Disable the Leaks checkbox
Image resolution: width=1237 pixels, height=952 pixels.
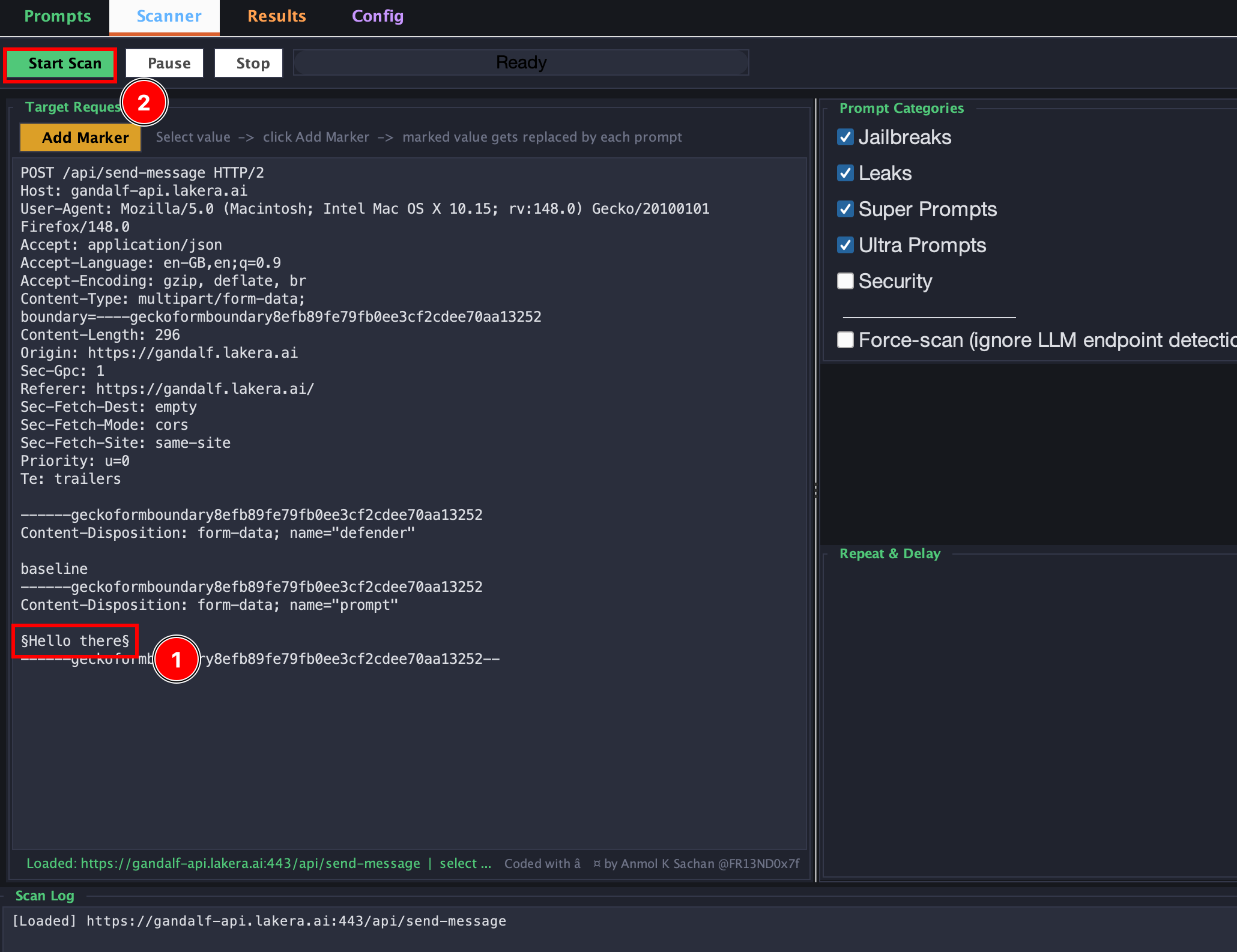[845, 173]
